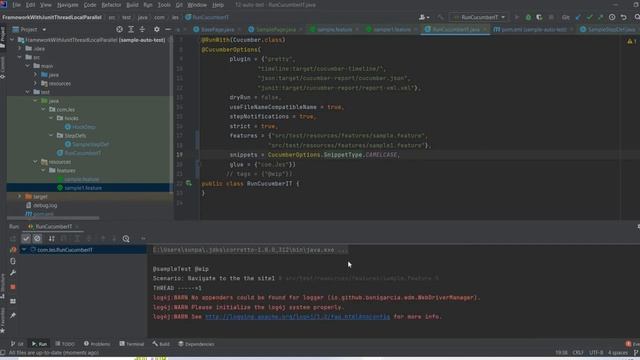
Task: Click Collapse All icon in Project panel
Action: (x=142, y=29)
